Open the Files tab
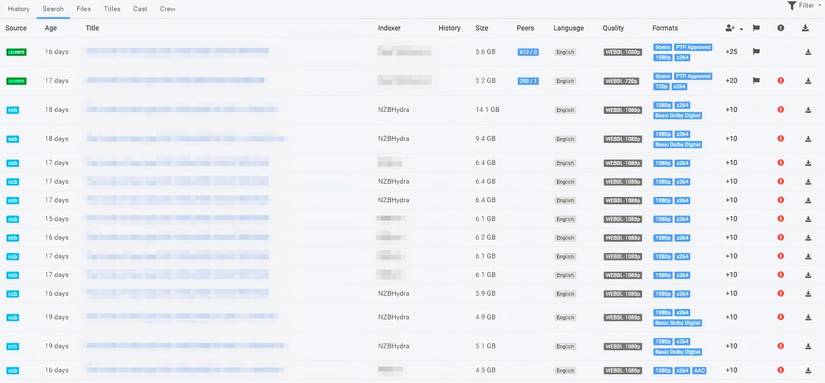This screenshot has height=383, width=825. tap(84, 9)
